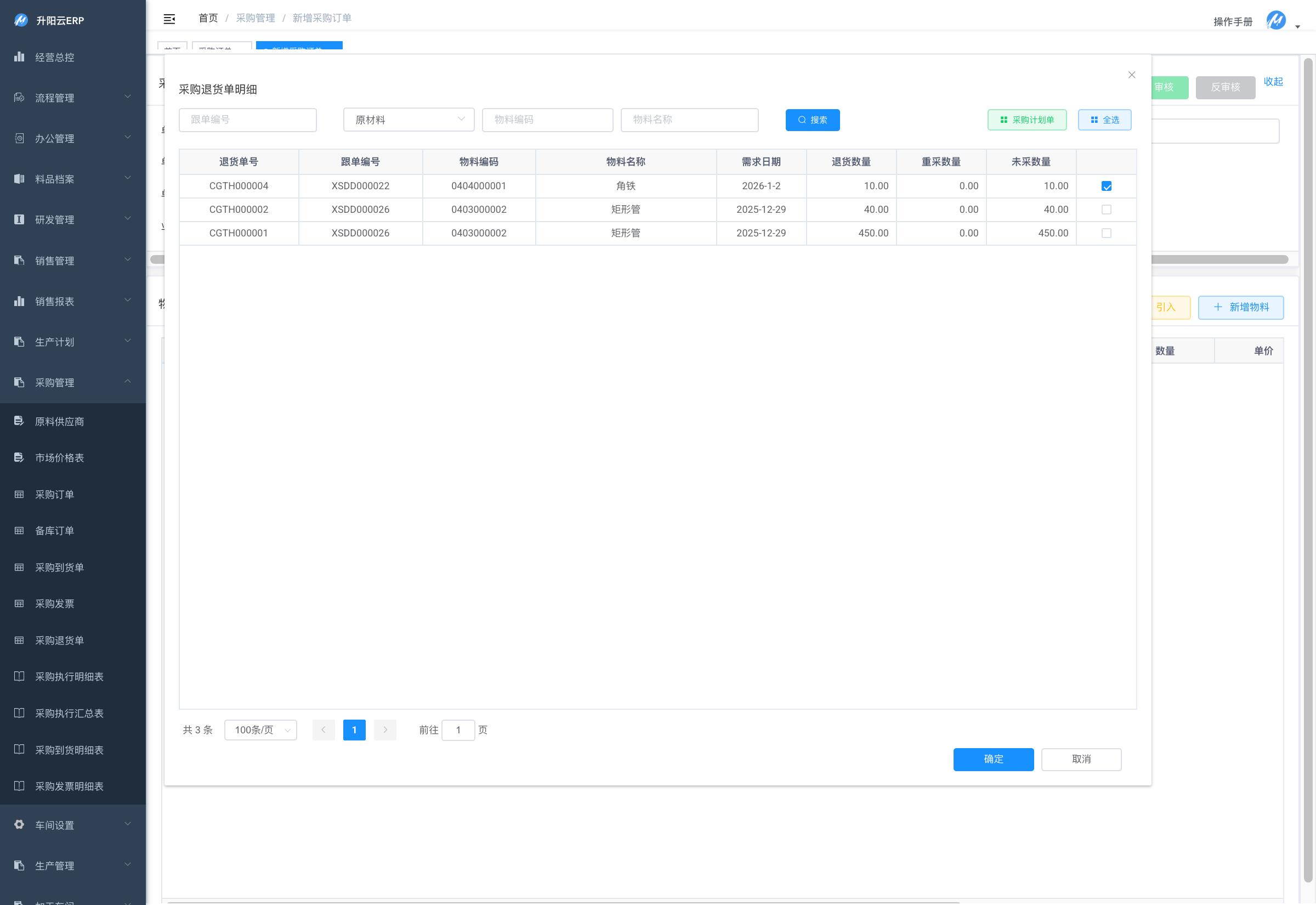Open the 原材料 material type dropdown
The height and width of the screenshot is (905, 1316).
[409, 120]
